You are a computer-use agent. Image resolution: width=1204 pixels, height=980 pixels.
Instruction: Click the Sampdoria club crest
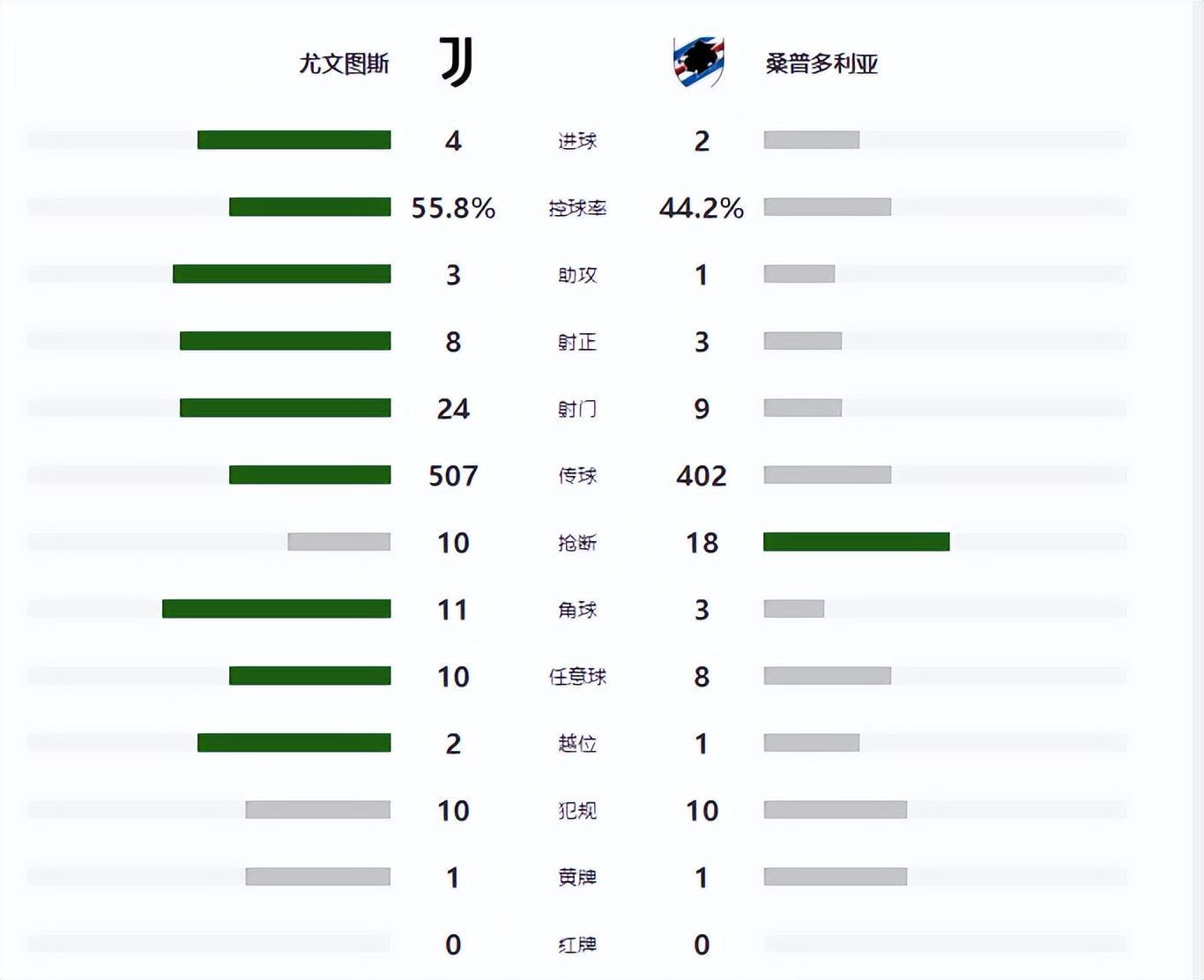pyautogui.click(x=698, y=62)
